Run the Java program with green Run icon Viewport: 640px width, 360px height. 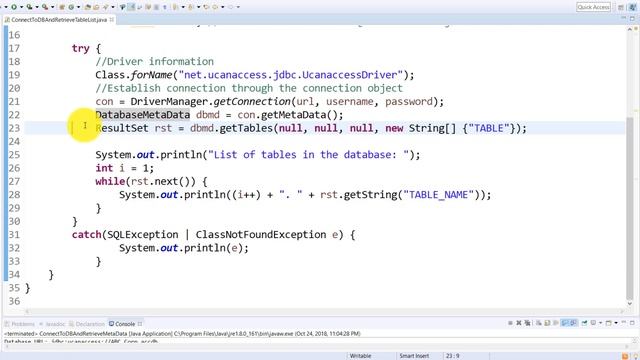[13, 7]
